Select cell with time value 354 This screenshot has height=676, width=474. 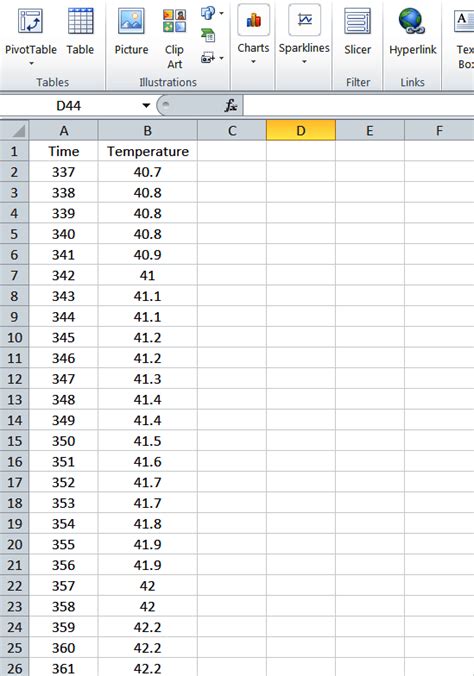64,524
